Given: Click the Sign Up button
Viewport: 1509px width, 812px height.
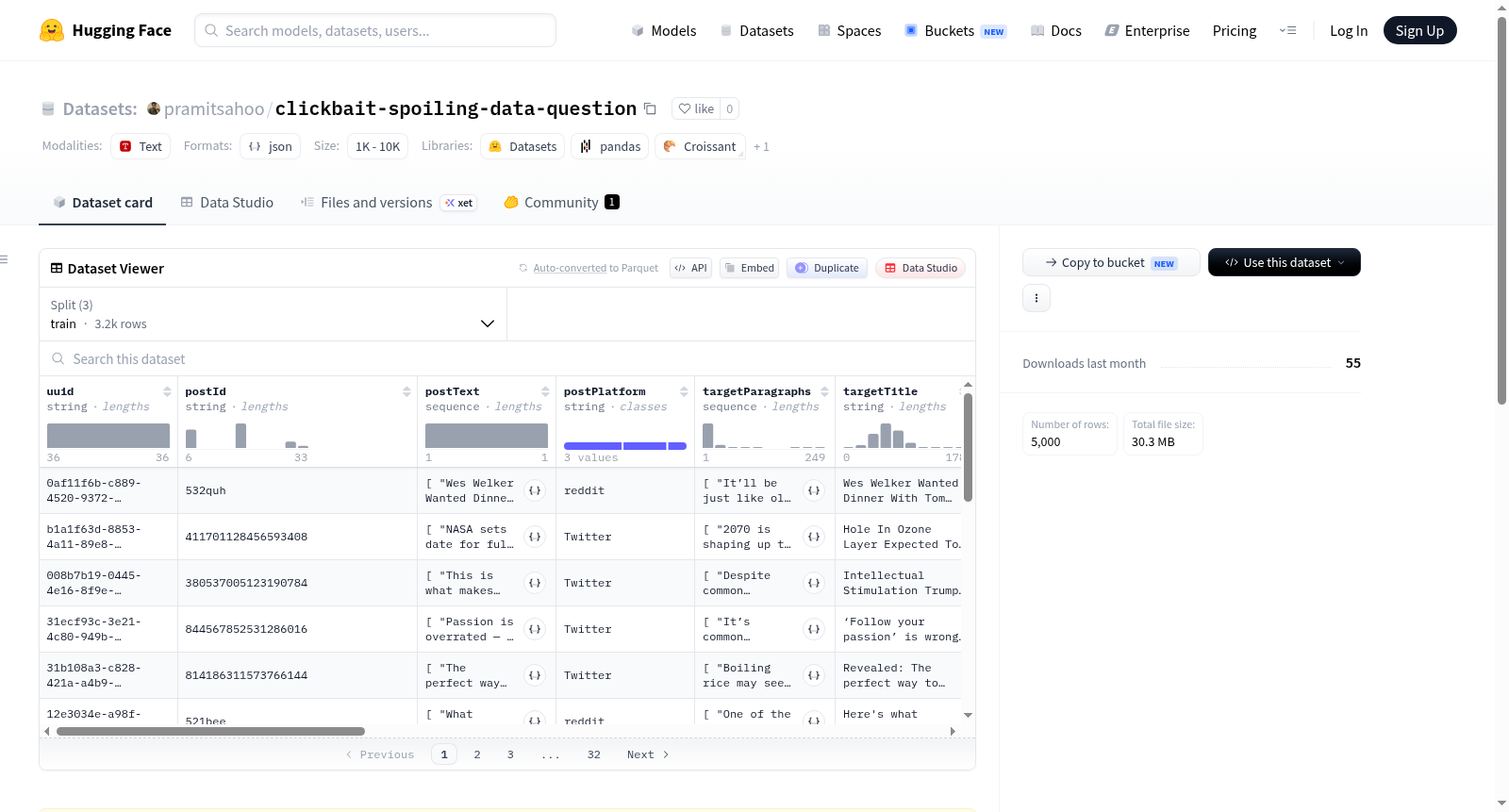Looking at the screenshot, I should pos(1420,30).
